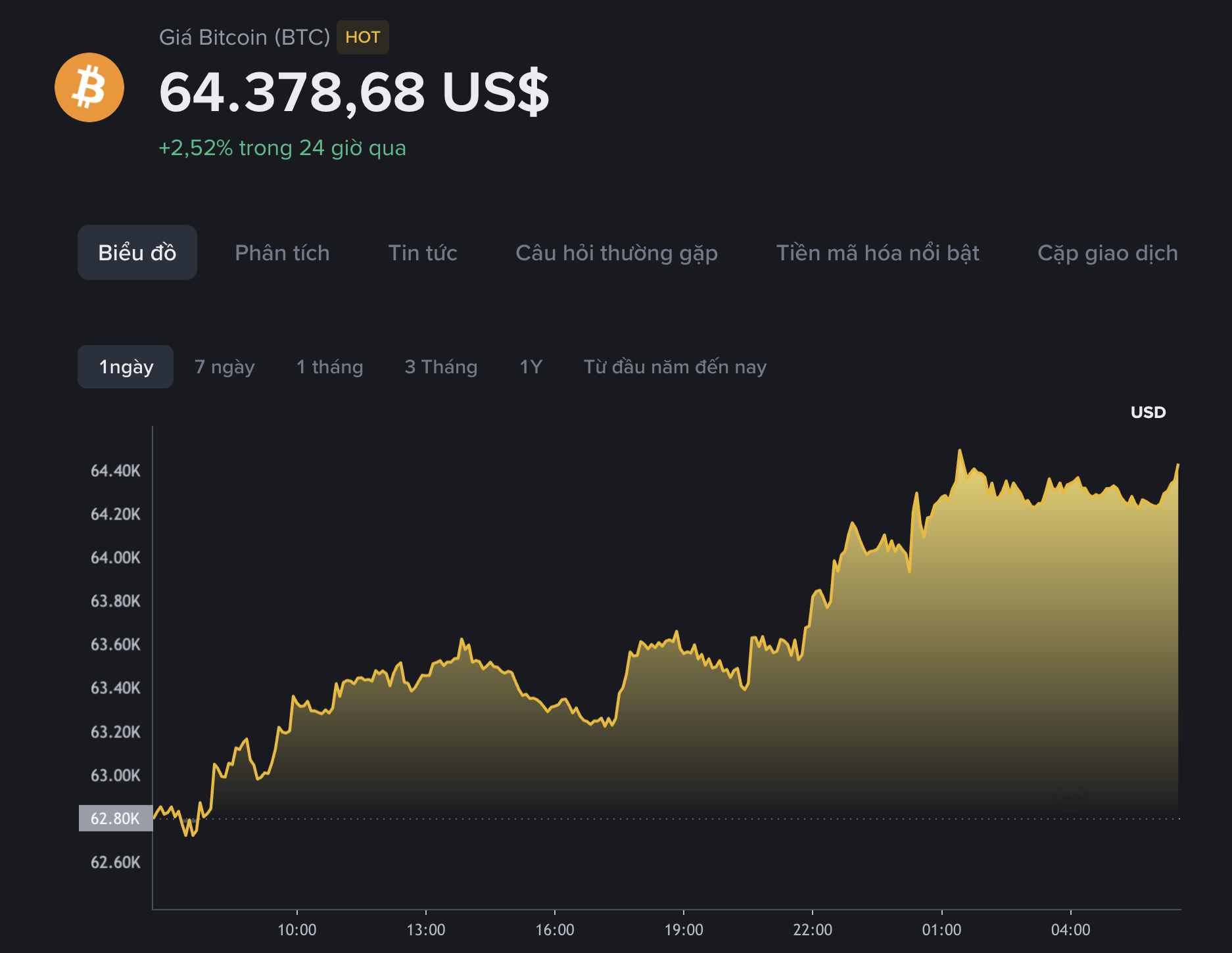This screenshot has height=953, width=1232.
Task: Click the 10:00 time axis label
Action: point(297,929)
